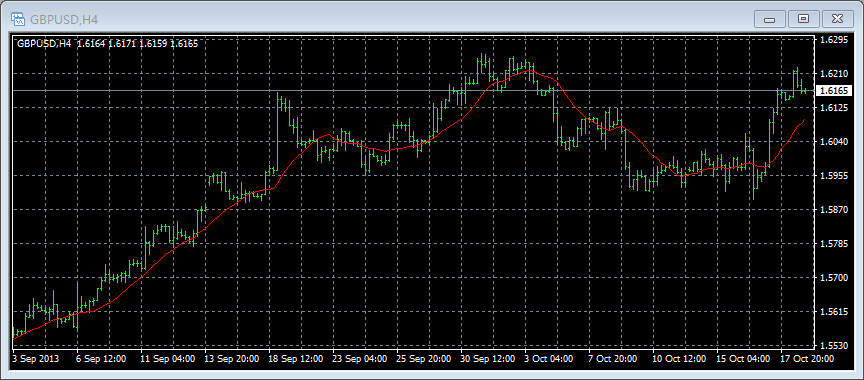Screen dimensions: 864x380
Task: Click the 3 Sep 2013 time label
Action: click(36, 359)
